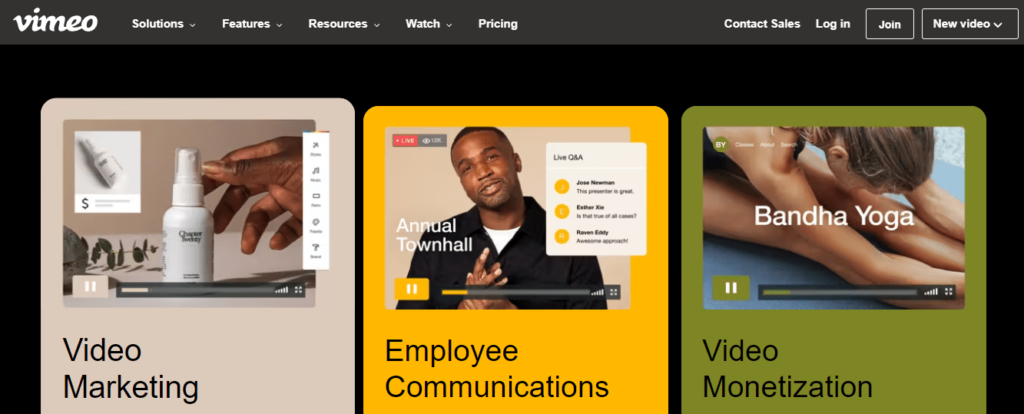The width and height of the screenshot is (1024, 414).
Task: Click volume bars in Bandha Yoga player
Action: [x=931, y=292]
